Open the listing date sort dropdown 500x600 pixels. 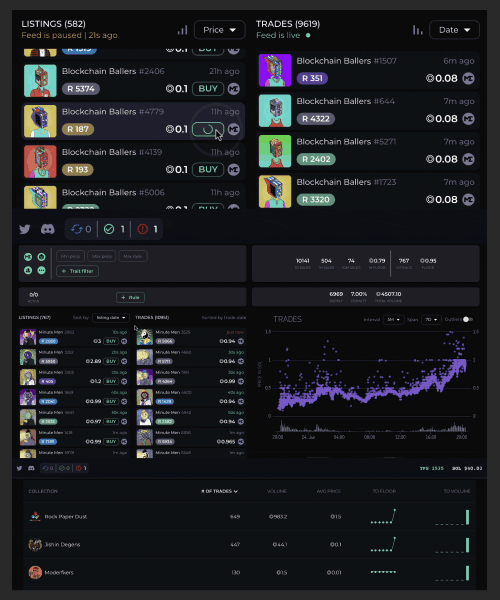[111, 318]
